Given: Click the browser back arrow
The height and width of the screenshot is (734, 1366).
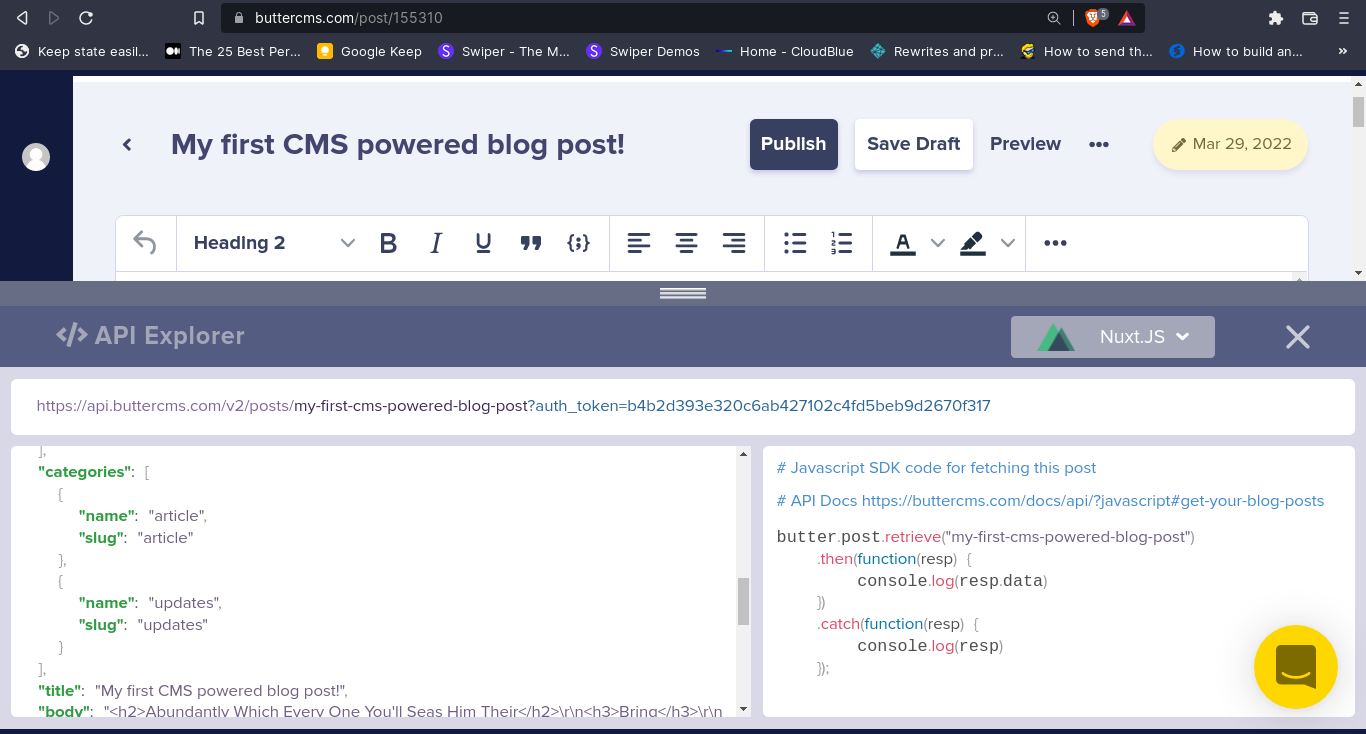Looking at the screenshot, I should click(x=22, y=18).
